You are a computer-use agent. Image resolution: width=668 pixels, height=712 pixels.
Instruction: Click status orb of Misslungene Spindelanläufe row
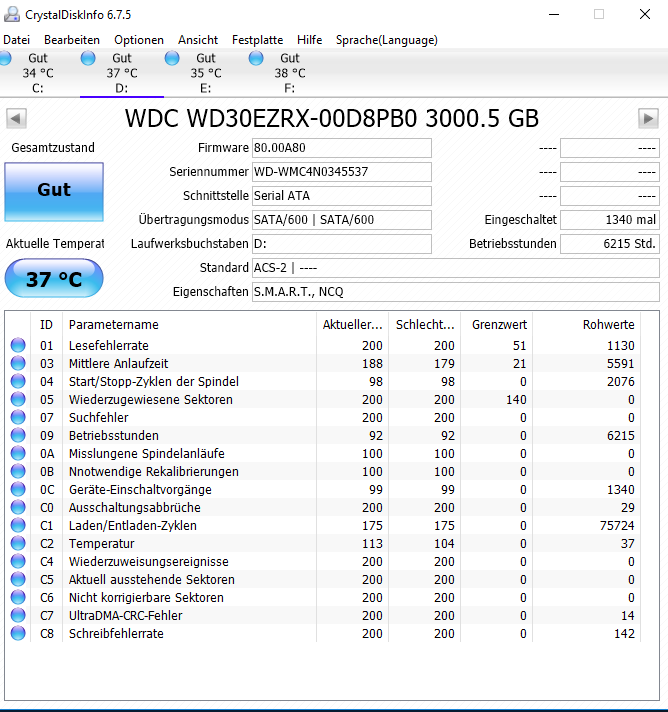(x=18, y=453)
